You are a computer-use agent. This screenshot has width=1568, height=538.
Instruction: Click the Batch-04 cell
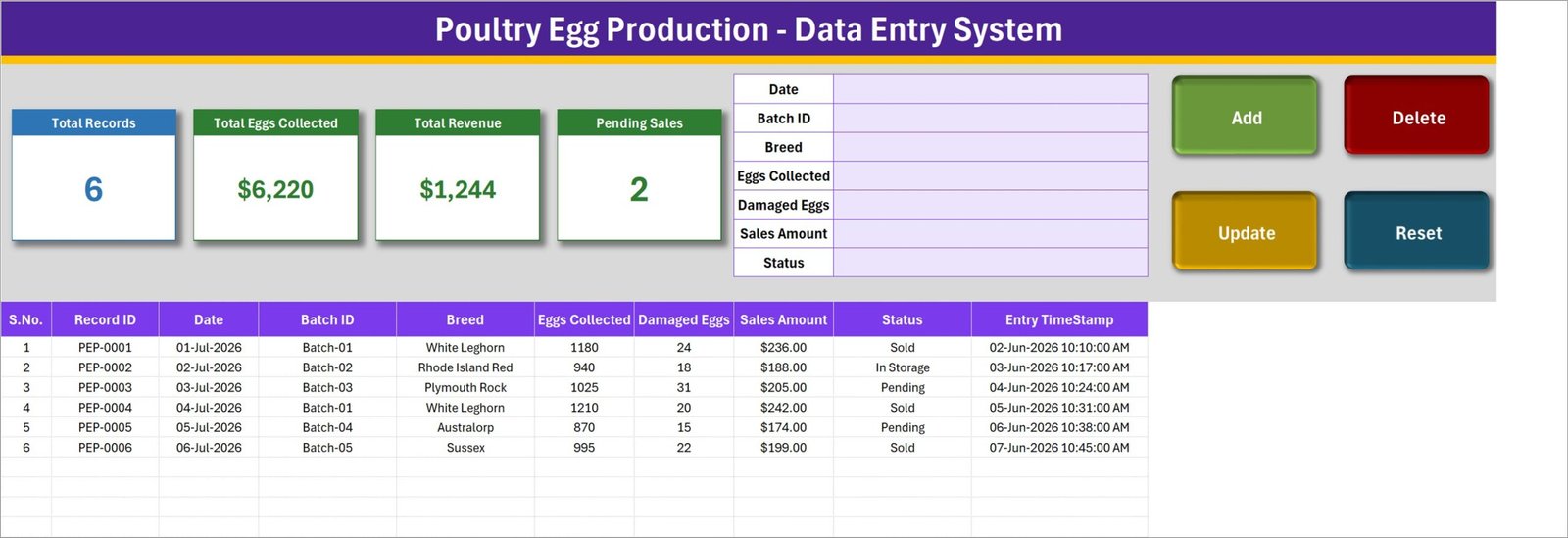click(327, 427)
